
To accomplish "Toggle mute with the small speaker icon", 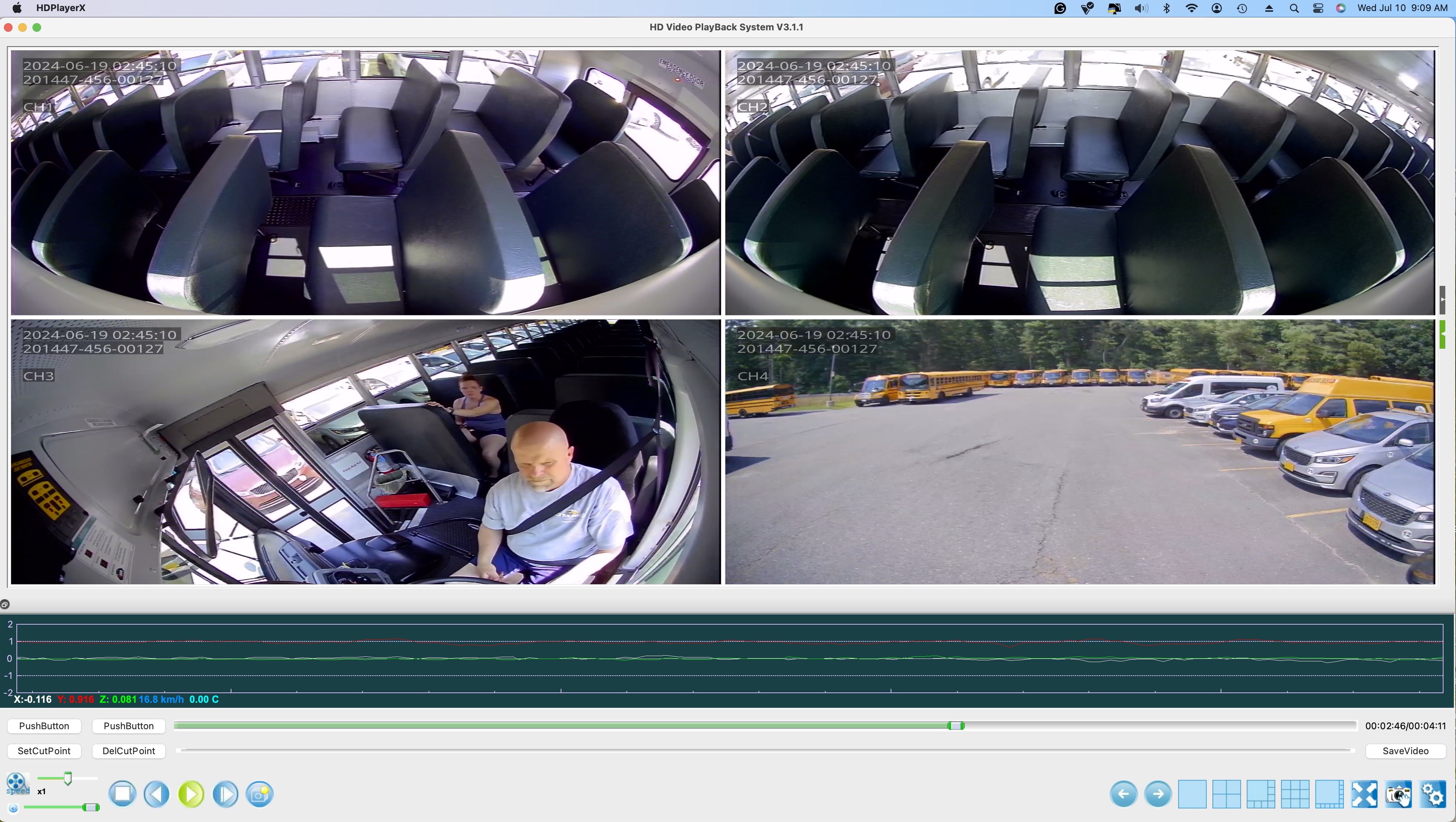I will click(x=14, y=808).
